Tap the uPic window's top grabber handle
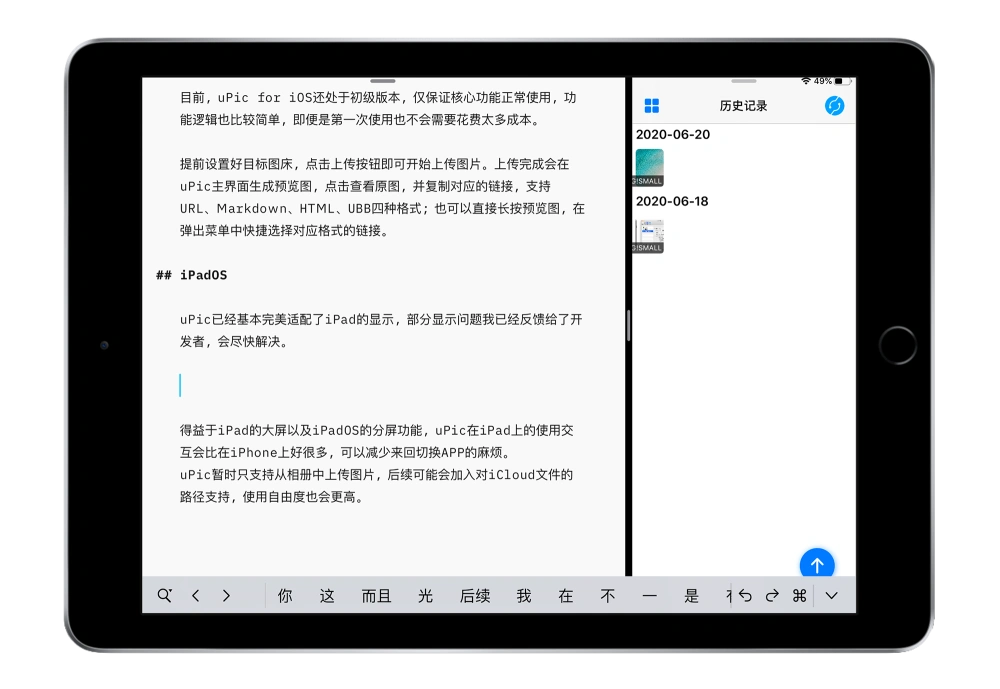The image size is (1000, 689). tap(744, 81)
